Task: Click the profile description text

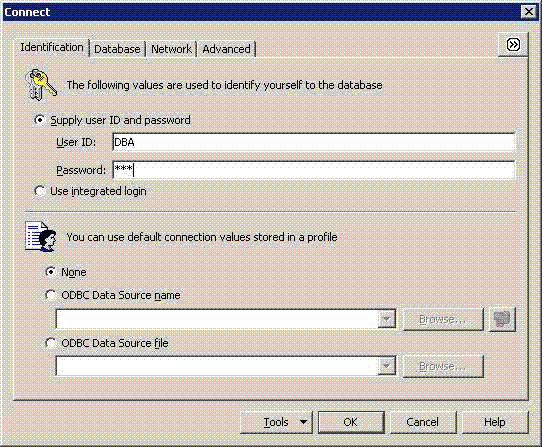Action: click(202, 237)
